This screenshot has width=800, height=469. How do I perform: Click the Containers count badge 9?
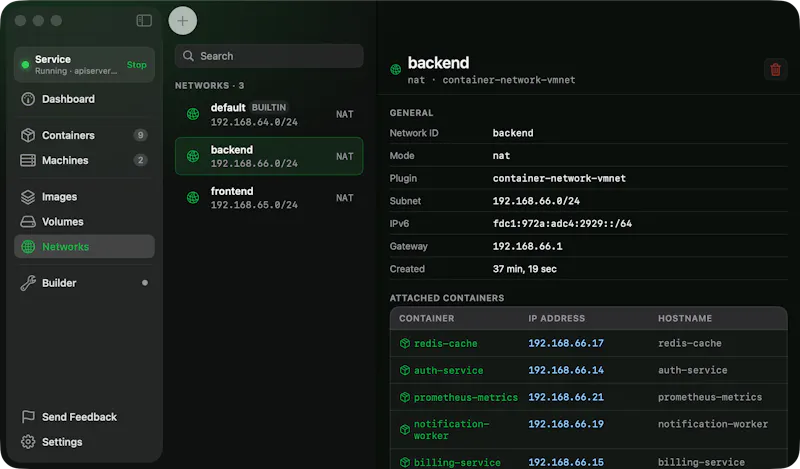[x=140, y=135]
